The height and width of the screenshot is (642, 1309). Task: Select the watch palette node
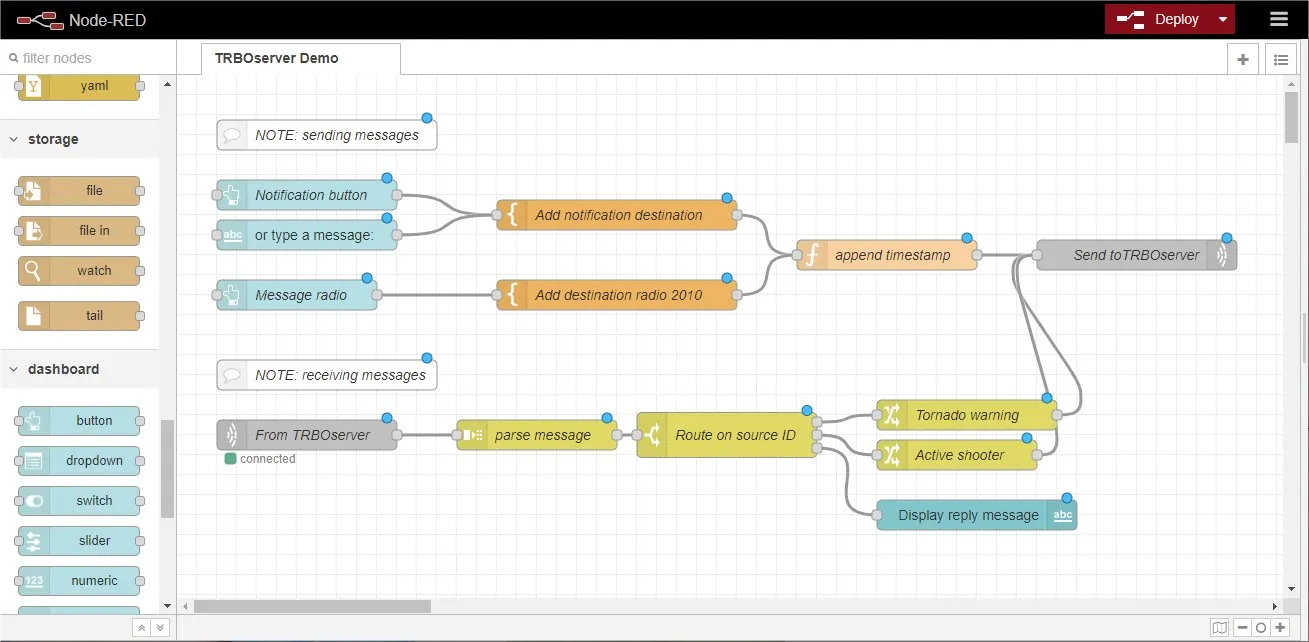pyautogui.click(x=79, y=270)
